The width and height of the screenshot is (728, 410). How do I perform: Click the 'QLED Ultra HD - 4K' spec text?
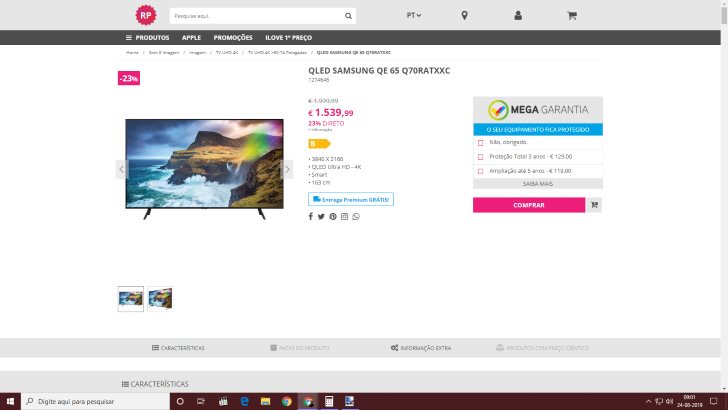[335, 167]
